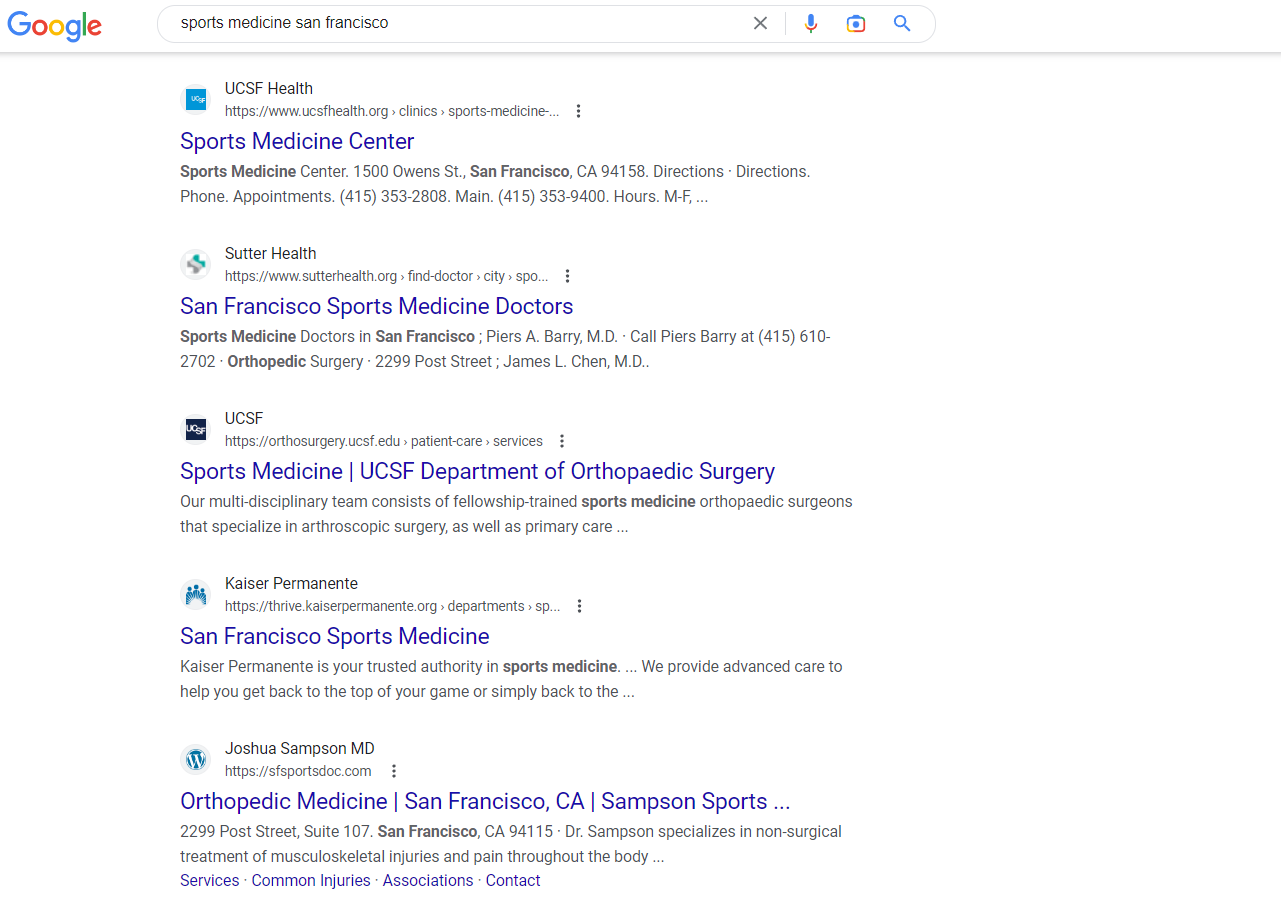Screen dimensions: 1281x921
Task: Click the sutterhealth.org URL breadcrumb
Action: 387,276
